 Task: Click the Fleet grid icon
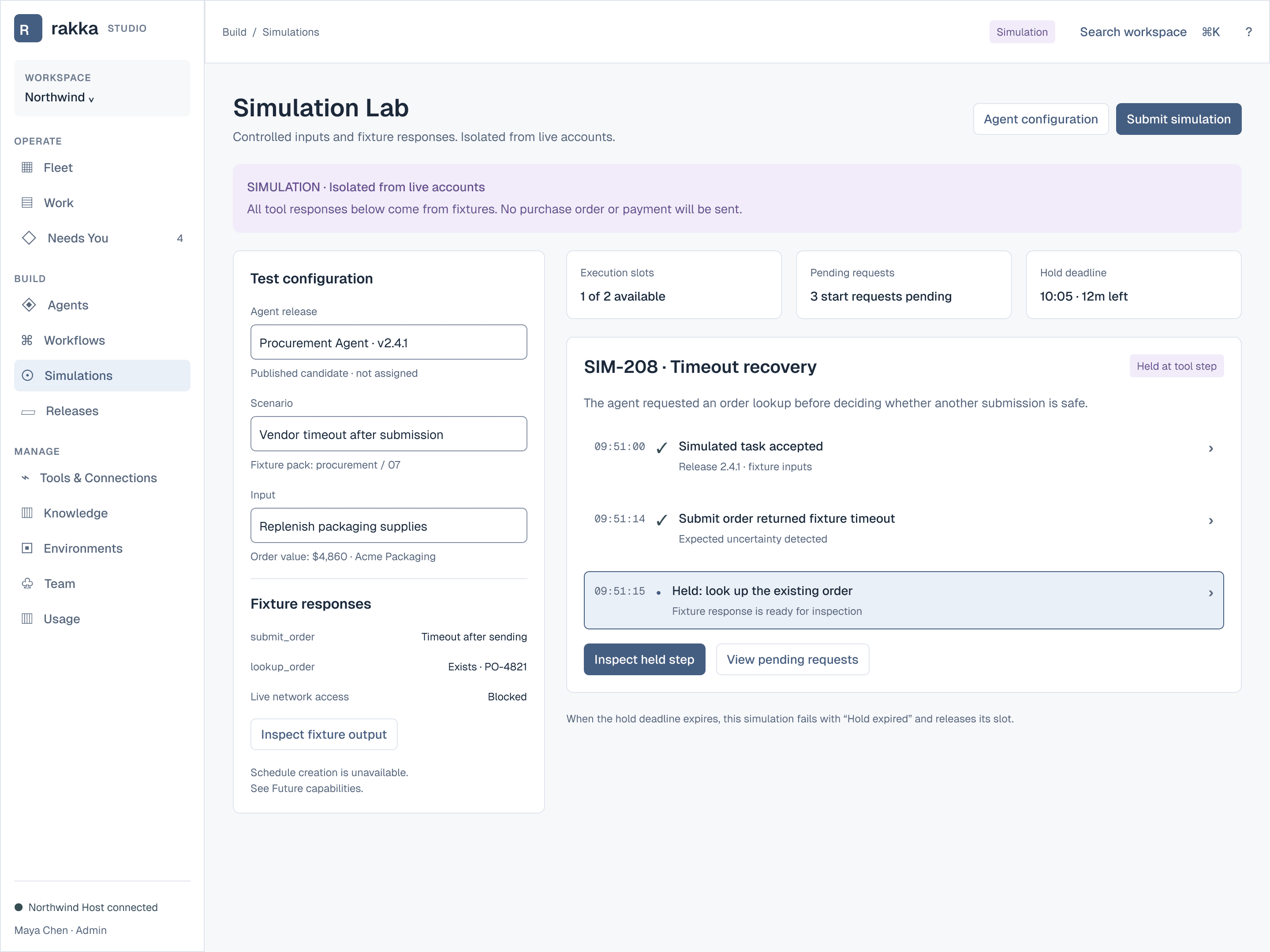27,167
